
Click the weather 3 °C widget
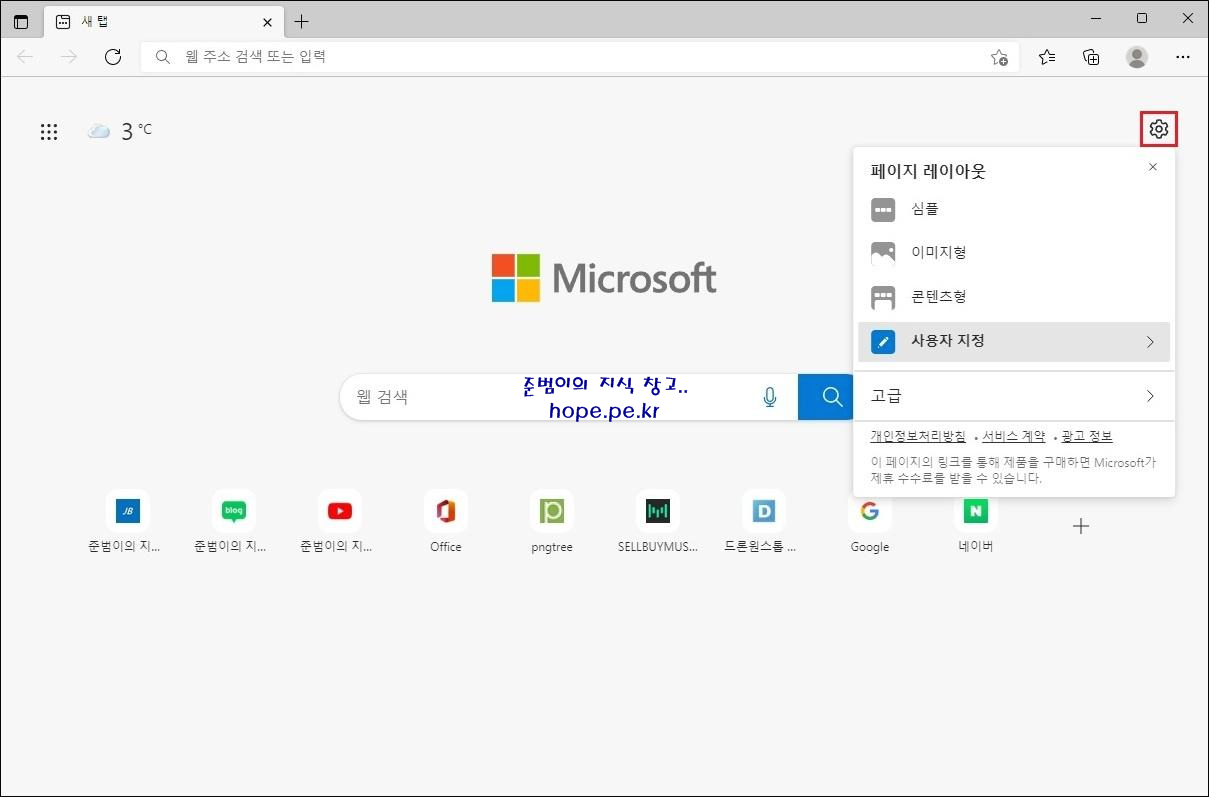pos(120,131)
